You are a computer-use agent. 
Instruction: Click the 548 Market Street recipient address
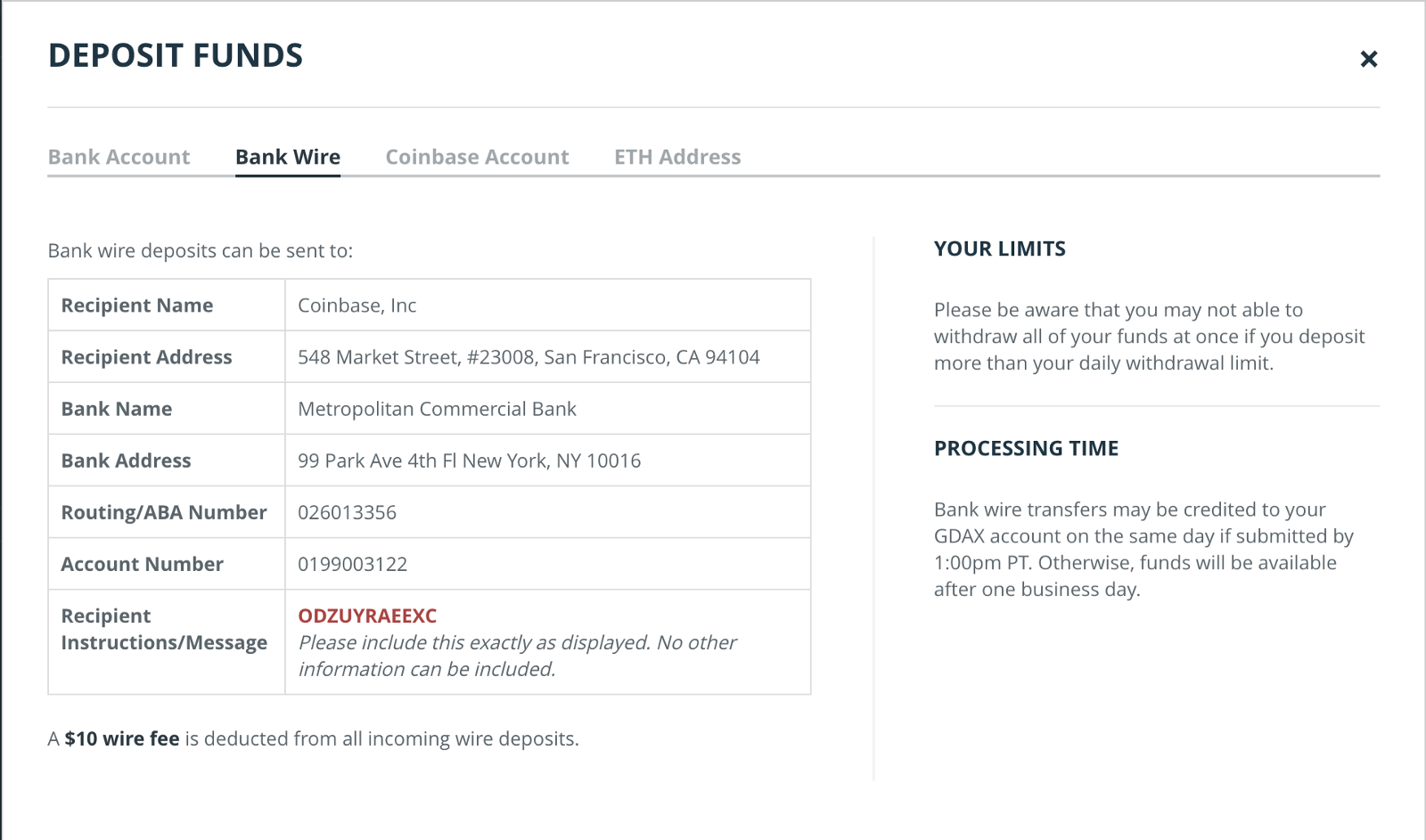[529, 358]
